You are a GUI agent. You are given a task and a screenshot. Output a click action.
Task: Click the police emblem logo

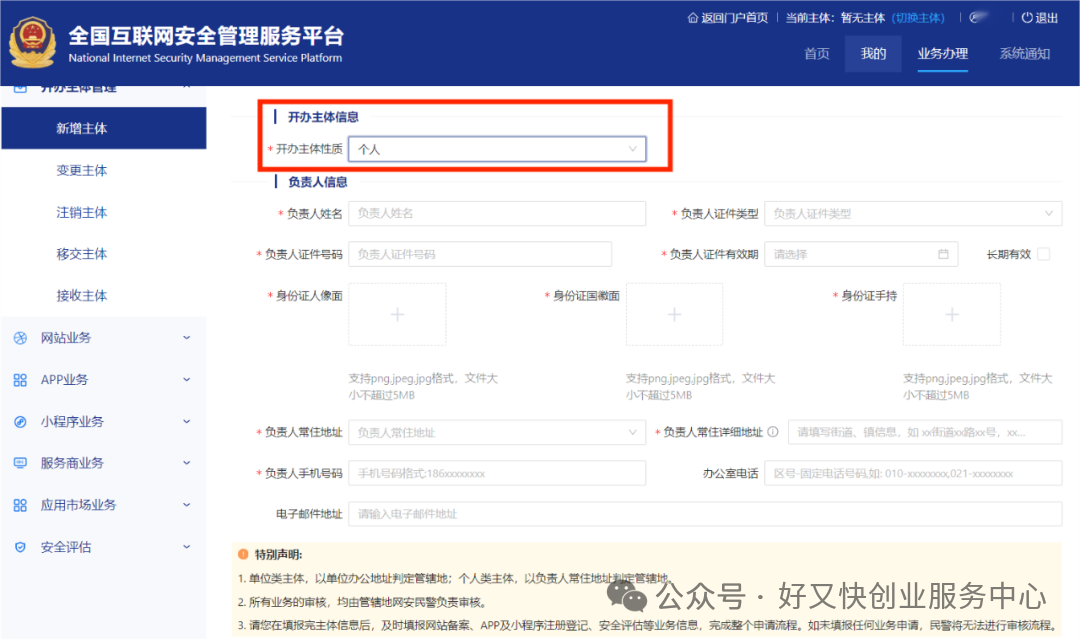32,43
